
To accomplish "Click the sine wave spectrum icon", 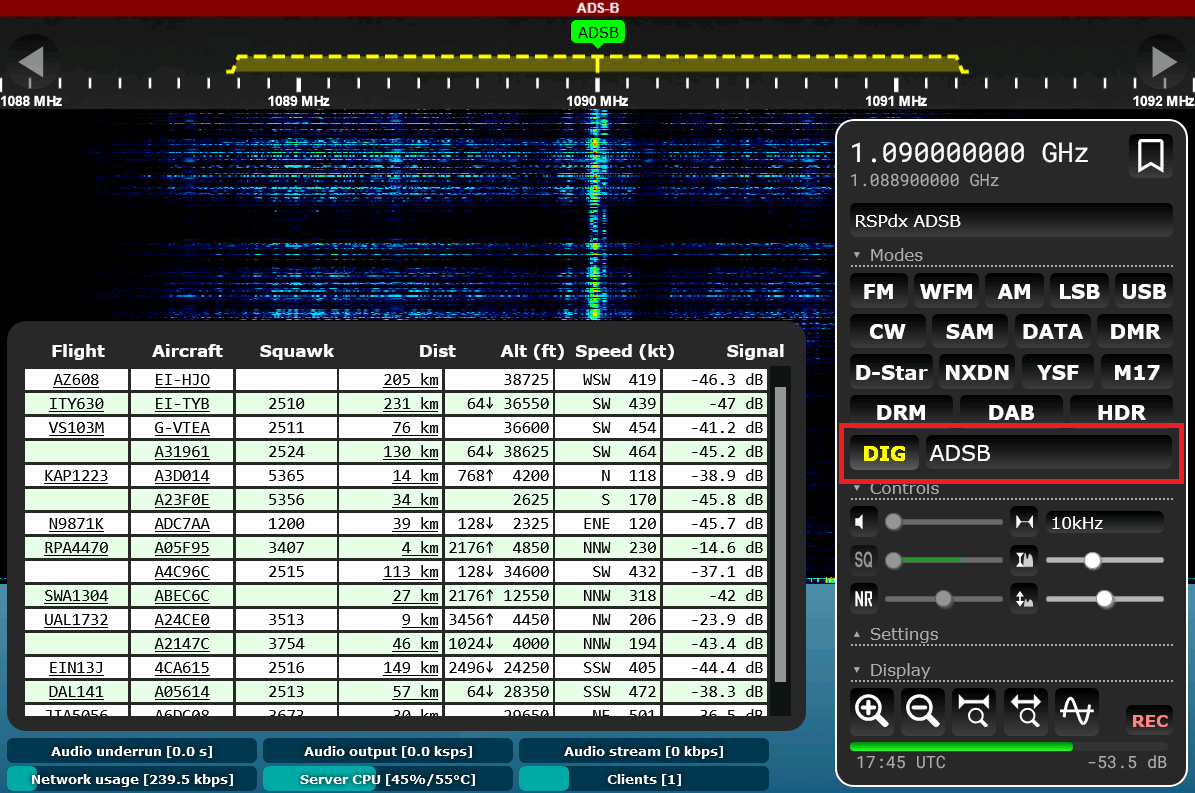I will click(1076, 711).
